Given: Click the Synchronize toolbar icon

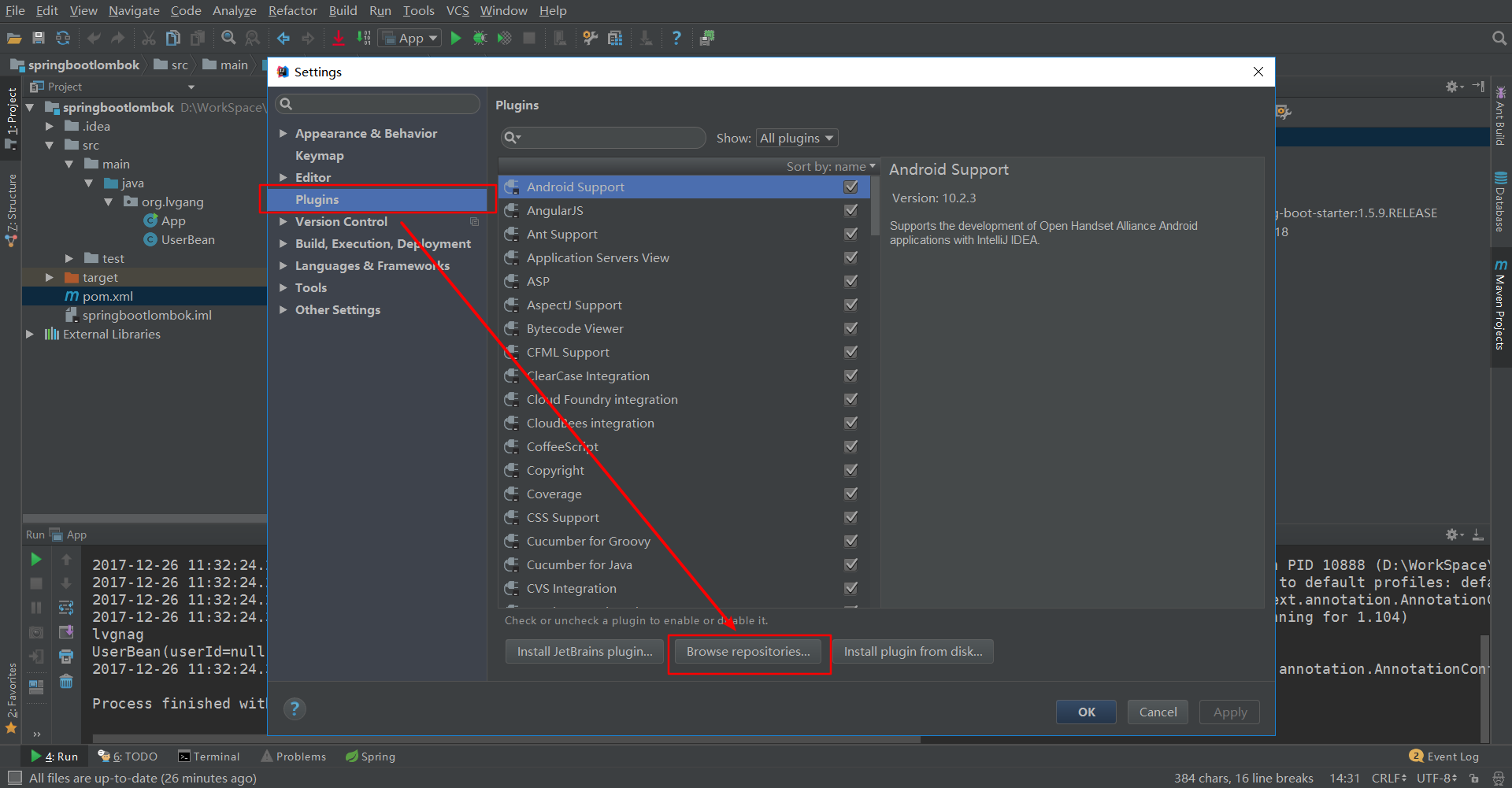Looking at the screenshot, I should (63, 38).
